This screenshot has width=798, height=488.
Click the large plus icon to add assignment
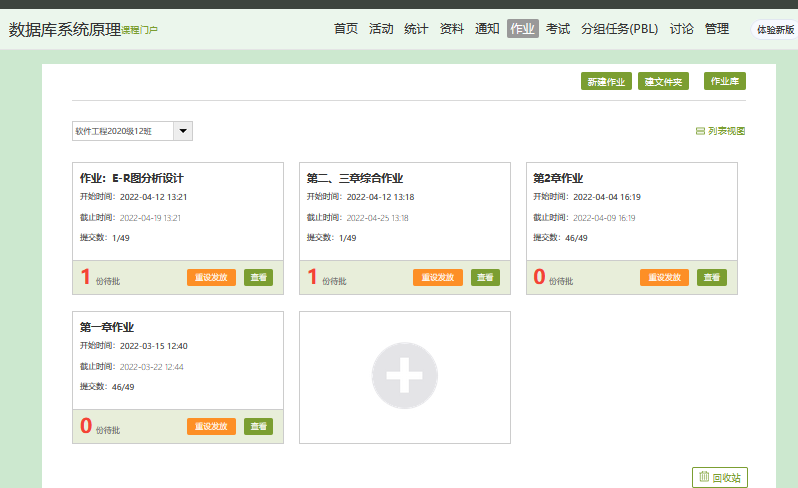pos(404,376)
